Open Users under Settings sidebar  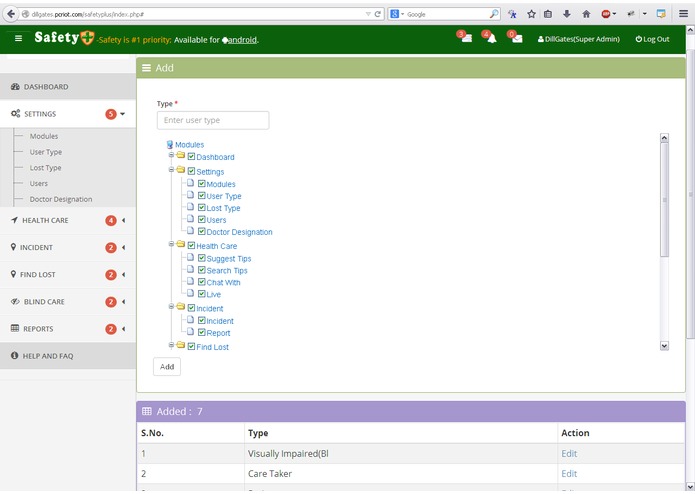point(39,183)
